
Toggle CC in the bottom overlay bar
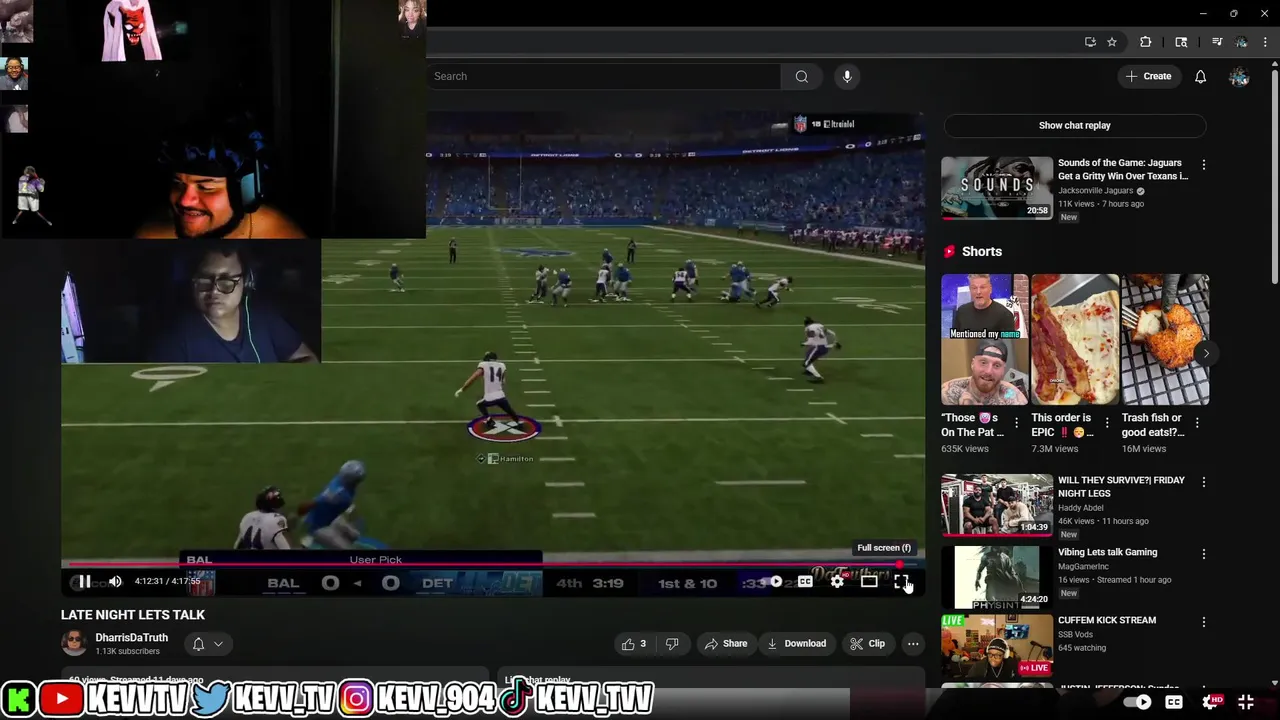tap(1174, 702)
